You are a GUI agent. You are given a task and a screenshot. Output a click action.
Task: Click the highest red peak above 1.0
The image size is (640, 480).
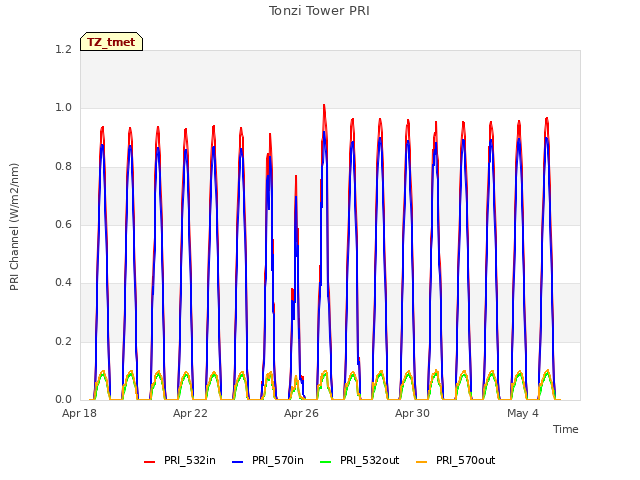[x=324, y=106]
